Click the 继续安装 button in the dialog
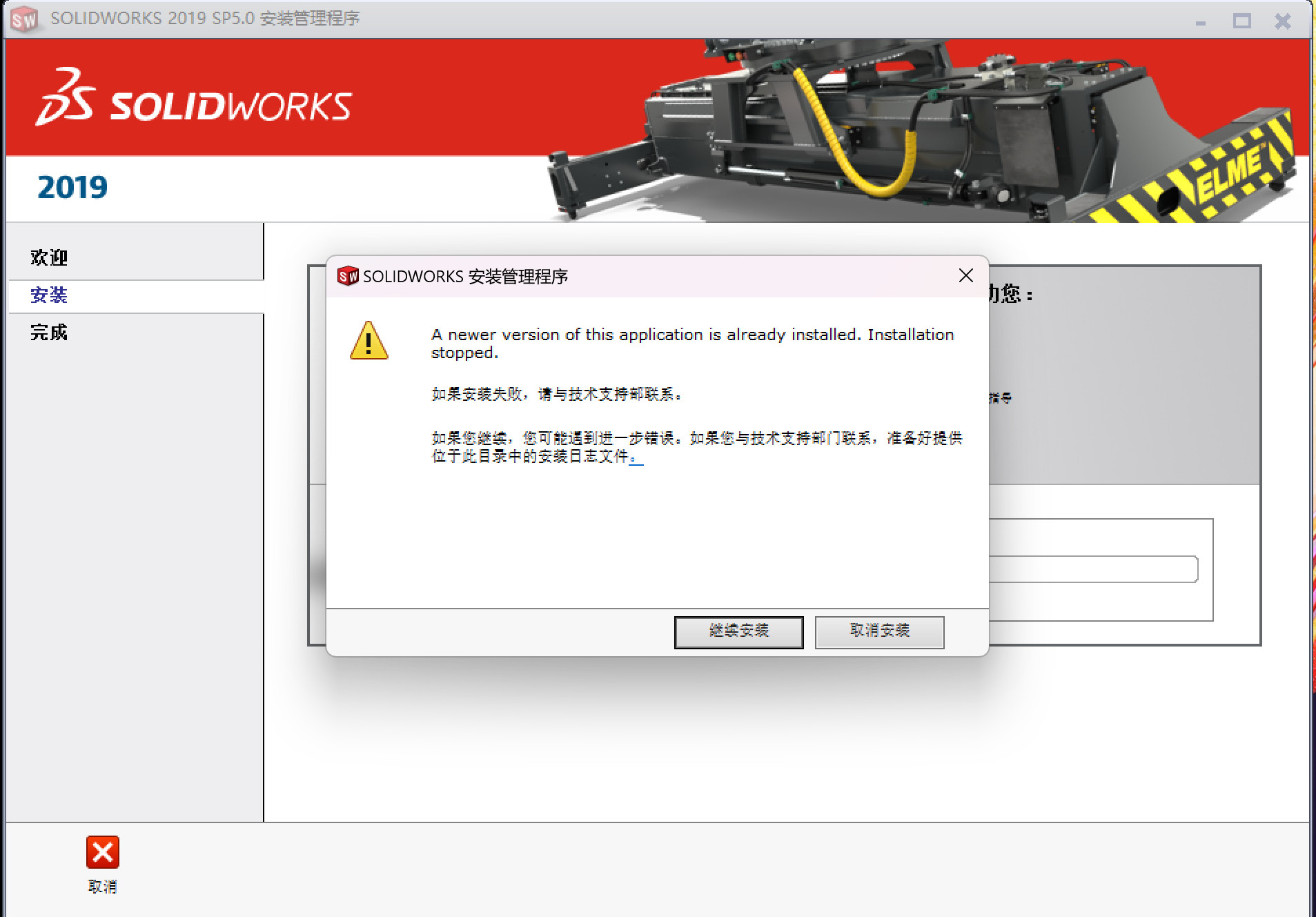Viewport: 1316px width, 917px height. coord(738,631)
